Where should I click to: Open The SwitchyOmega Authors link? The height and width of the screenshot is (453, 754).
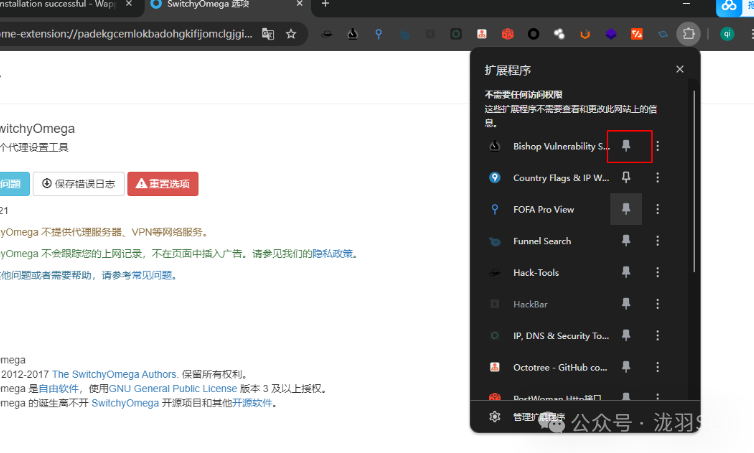click(x=115, y=374)
